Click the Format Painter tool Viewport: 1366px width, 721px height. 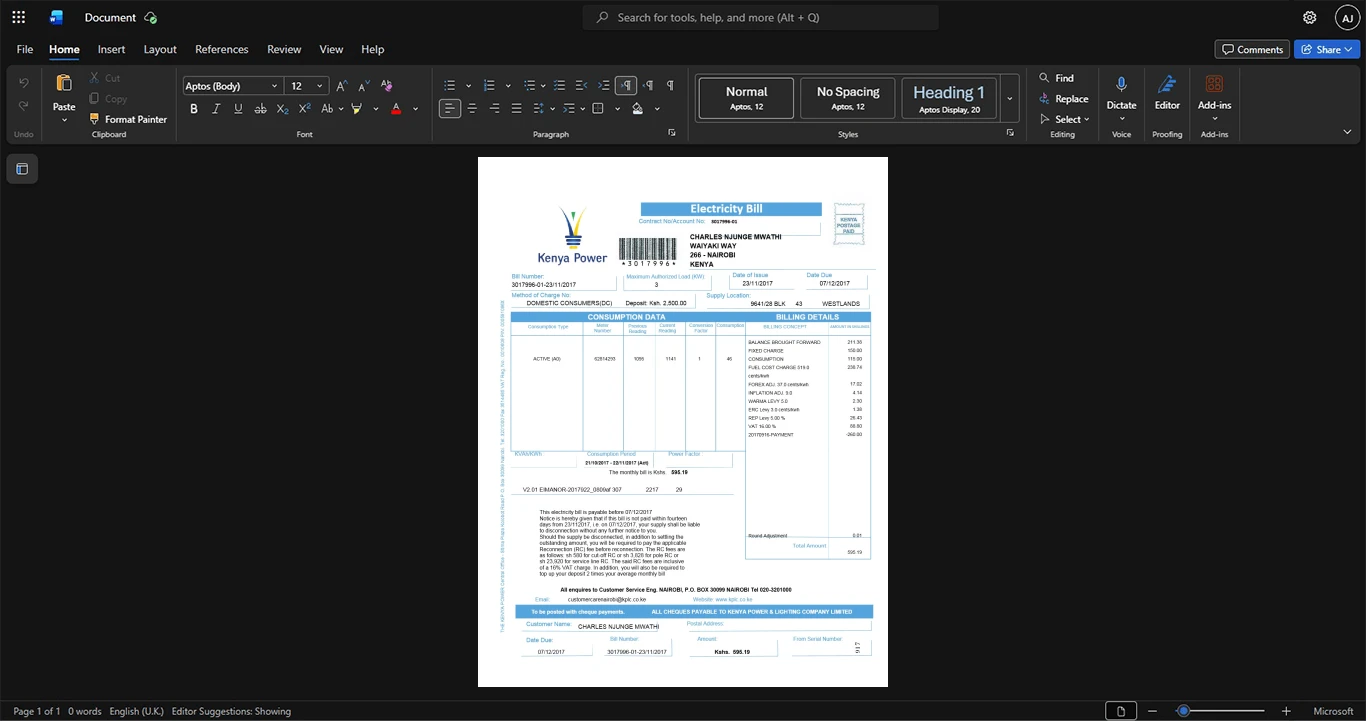(x=127, y=119)
